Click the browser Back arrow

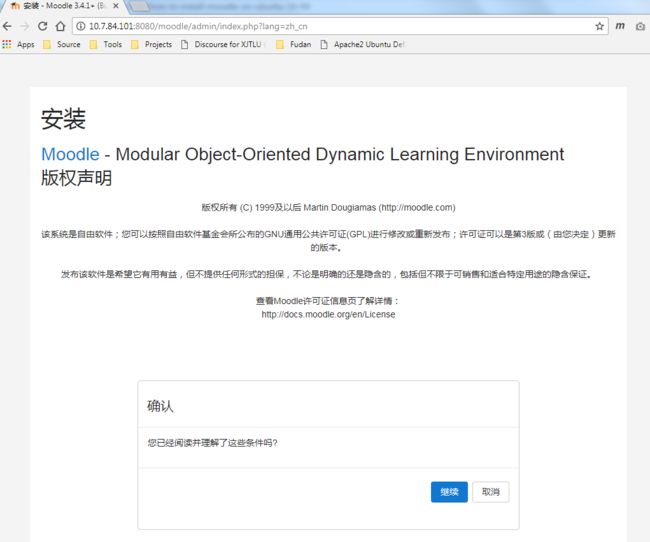point(7,26)
